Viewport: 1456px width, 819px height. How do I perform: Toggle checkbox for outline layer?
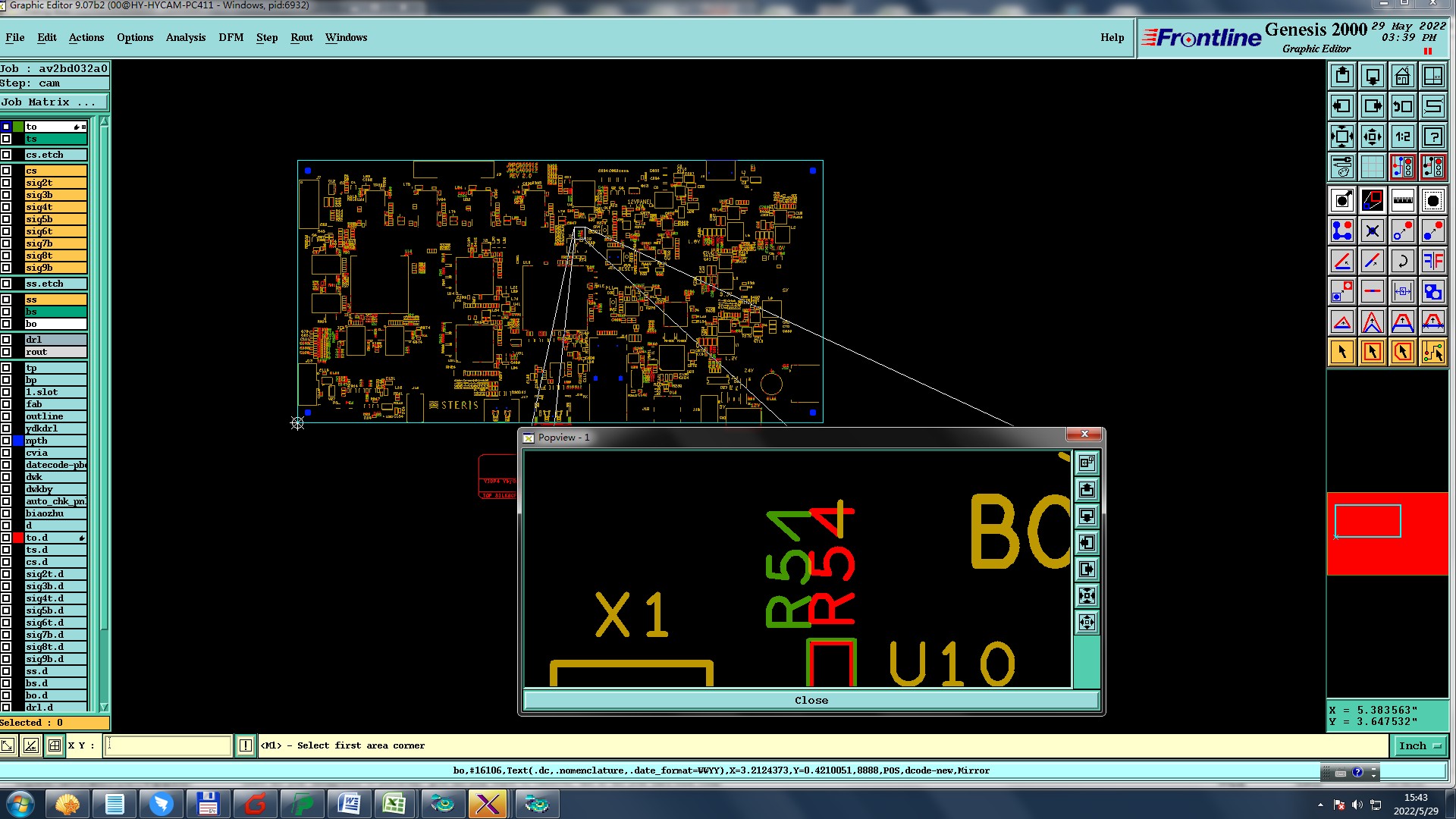pyautogui.click(x=6, y=416)
